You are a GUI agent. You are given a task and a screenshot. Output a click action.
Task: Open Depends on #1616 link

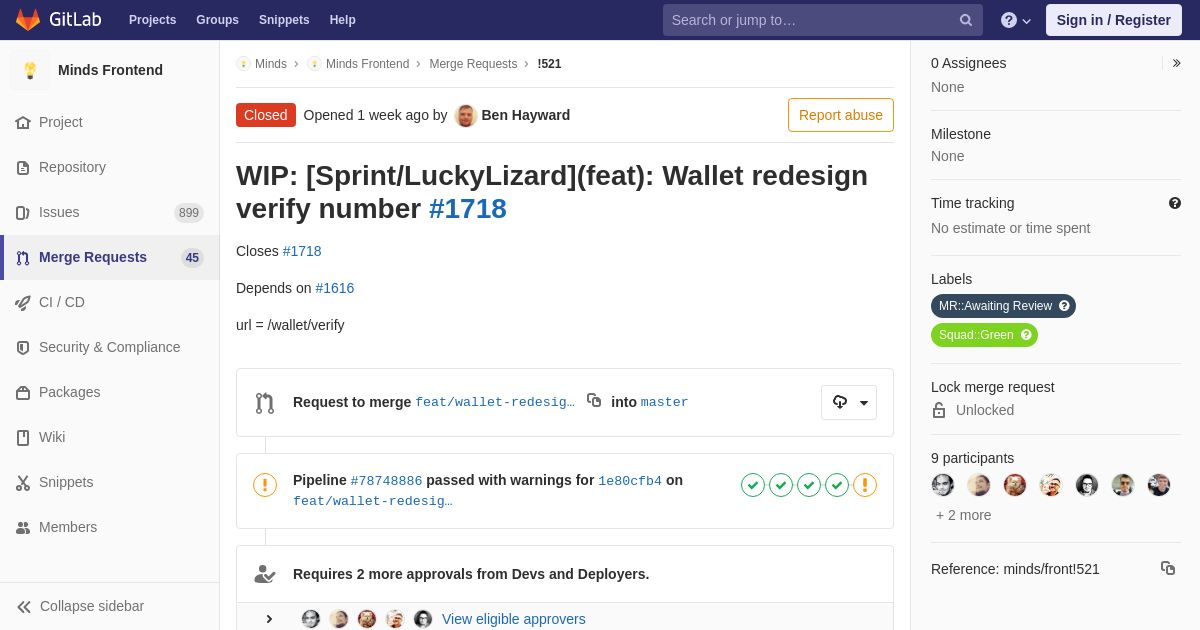[335, 288]
